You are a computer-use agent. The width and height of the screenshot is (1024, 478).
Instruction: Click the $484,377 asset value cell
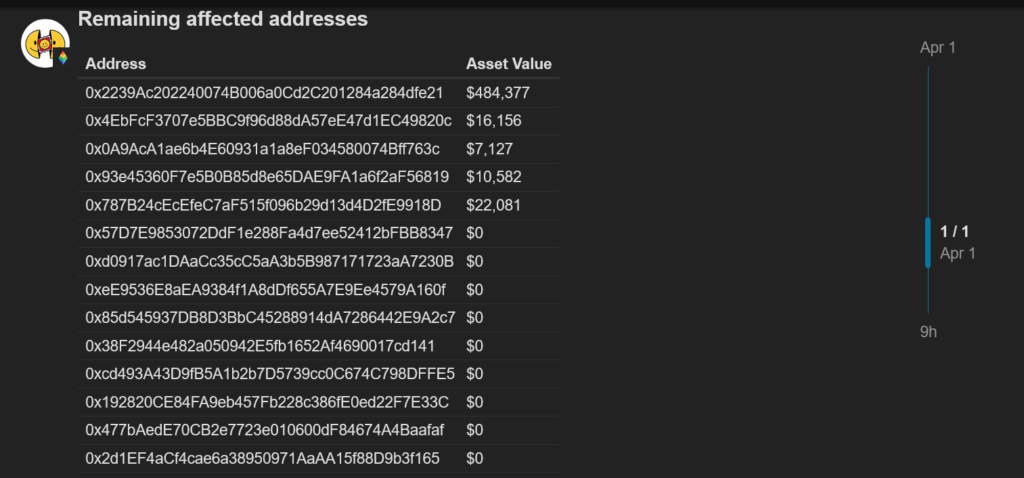[x=497, y=93]
